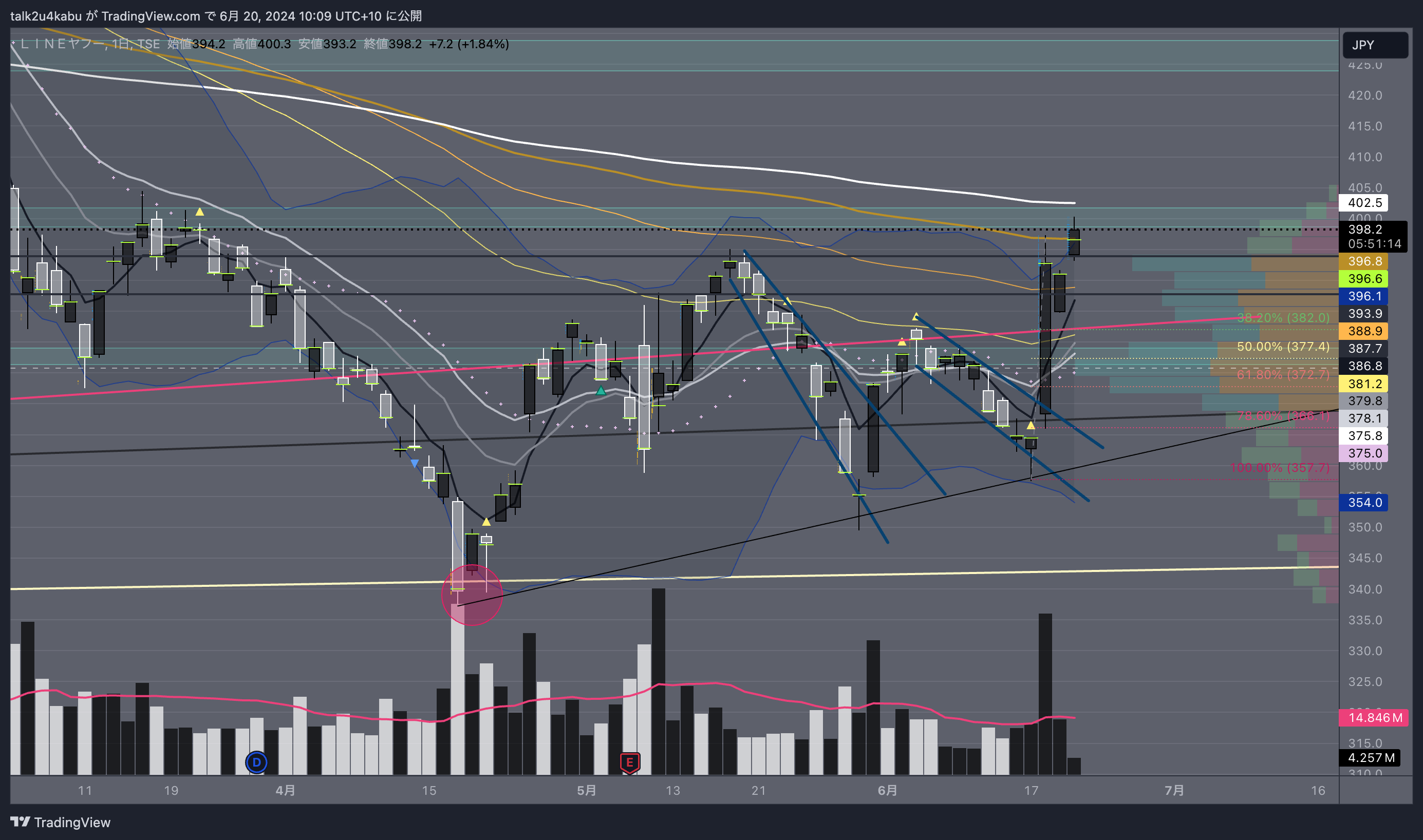
Task: Click the 6月 date label on time axis
Action: [887, 790]
